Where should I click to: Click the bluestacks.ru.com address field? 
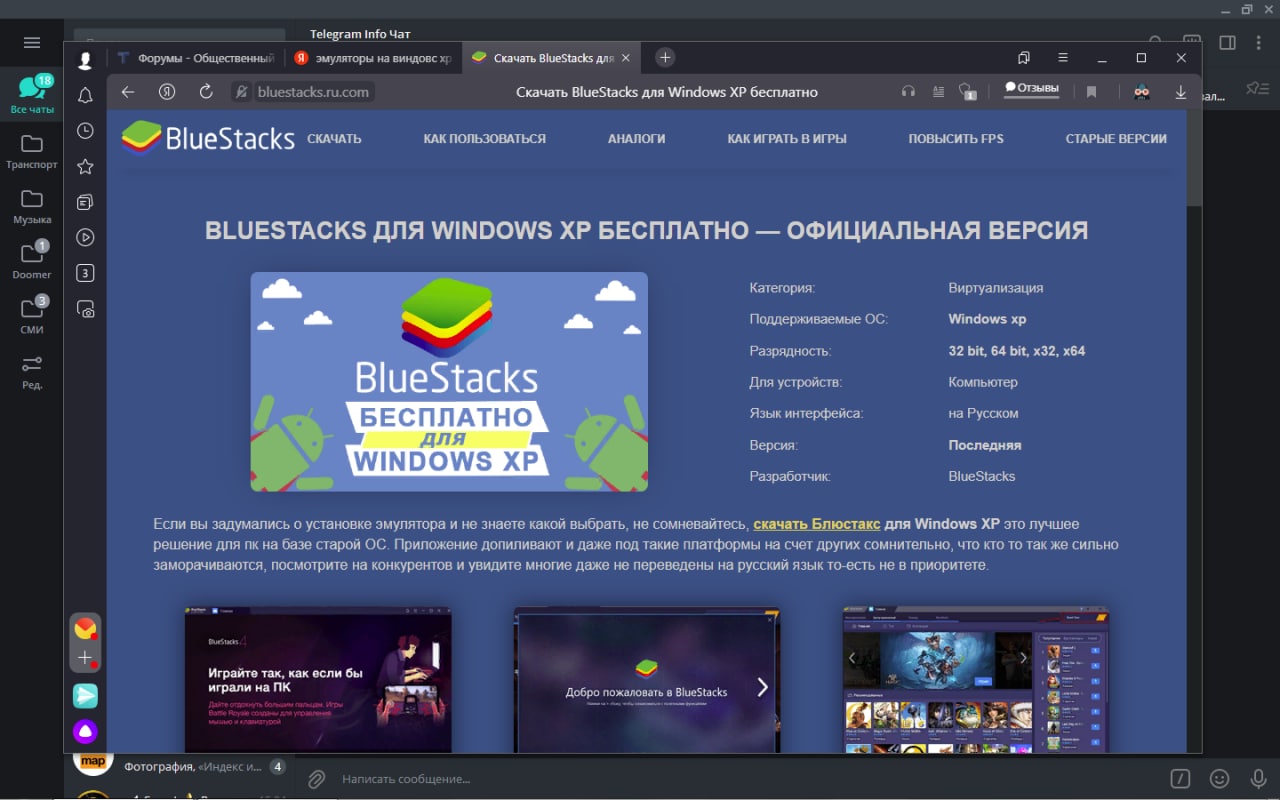pyautogui.click(x=313, y=92)
